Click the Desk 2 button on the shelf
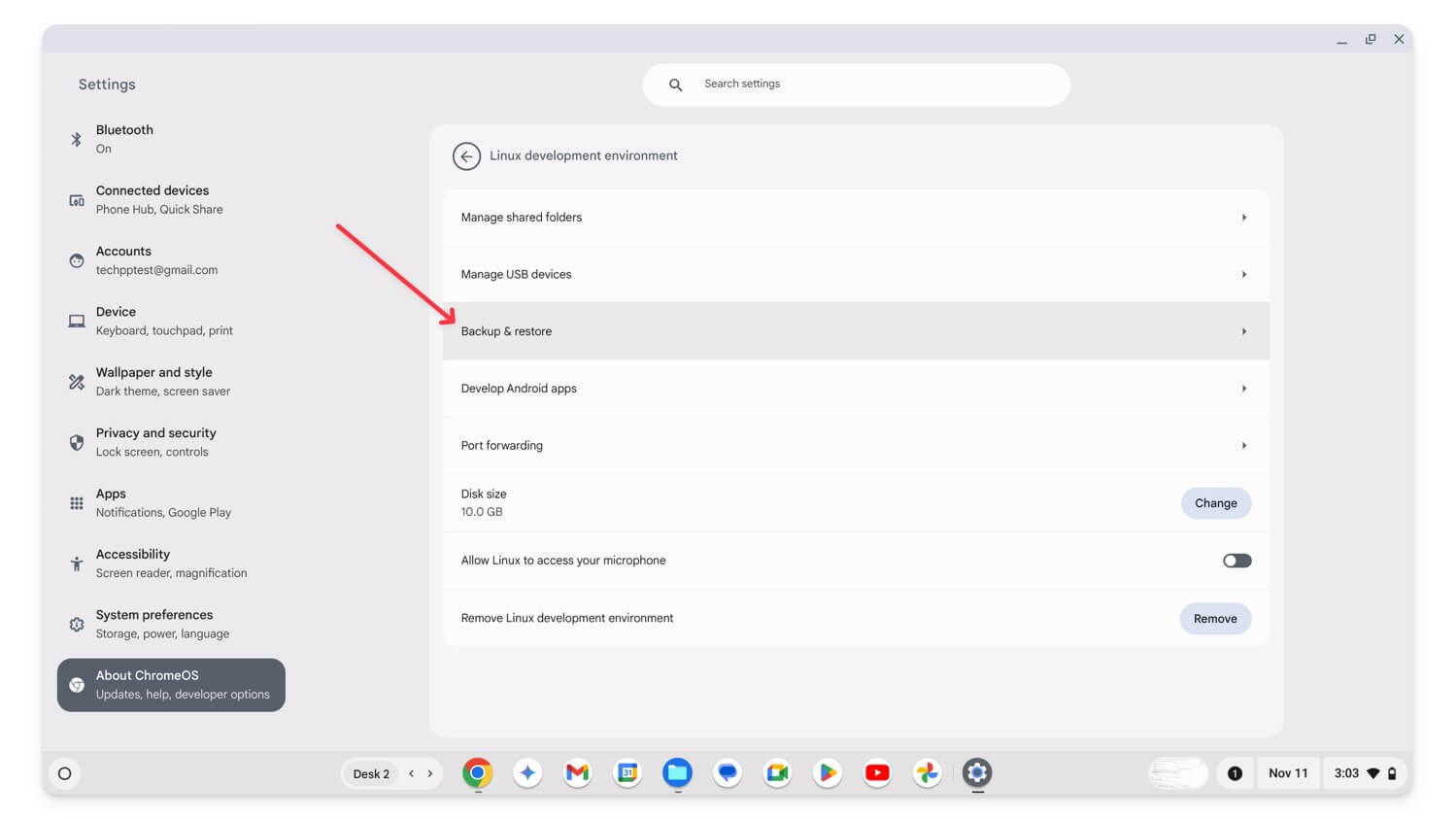The image size is (1456, 819). pyautogui.click(x=371, y=774)
